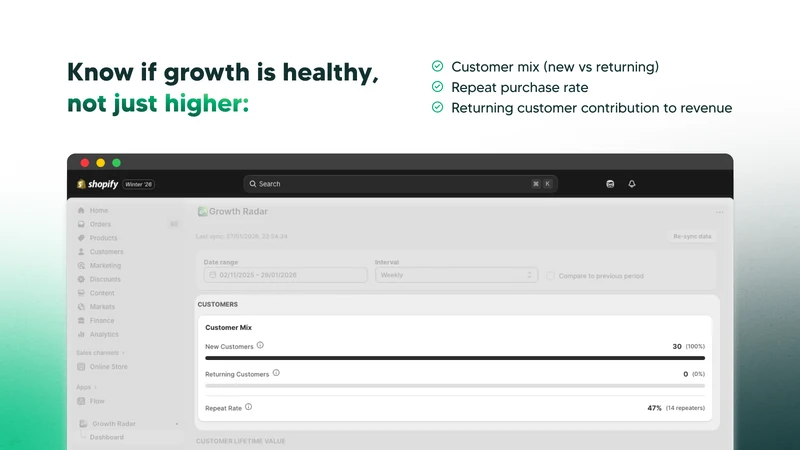Screen dimensions: 800x450
Task: Select Dashboard under Growth Radar
Action: pos(107,437)
